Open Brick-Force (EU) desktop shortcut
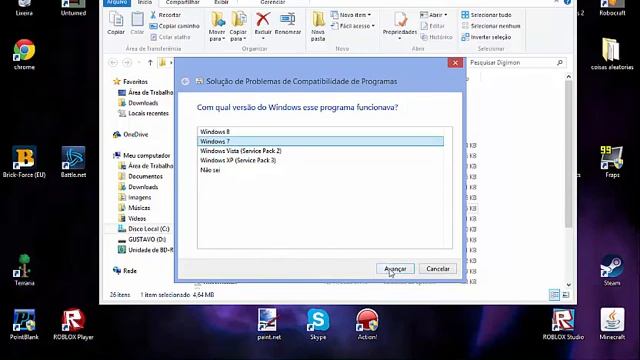Image resolution: width=640 pixels, height=360 pixels. coord(24,162)
